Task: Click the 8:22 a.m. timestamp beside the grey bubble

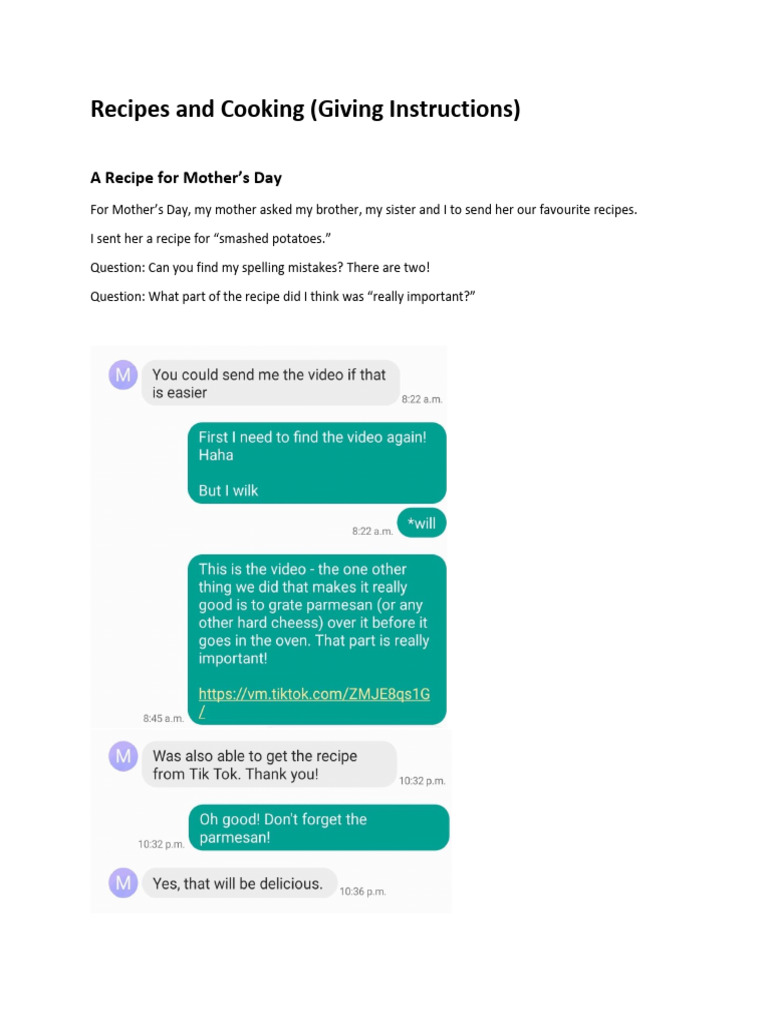Action: 422,399
